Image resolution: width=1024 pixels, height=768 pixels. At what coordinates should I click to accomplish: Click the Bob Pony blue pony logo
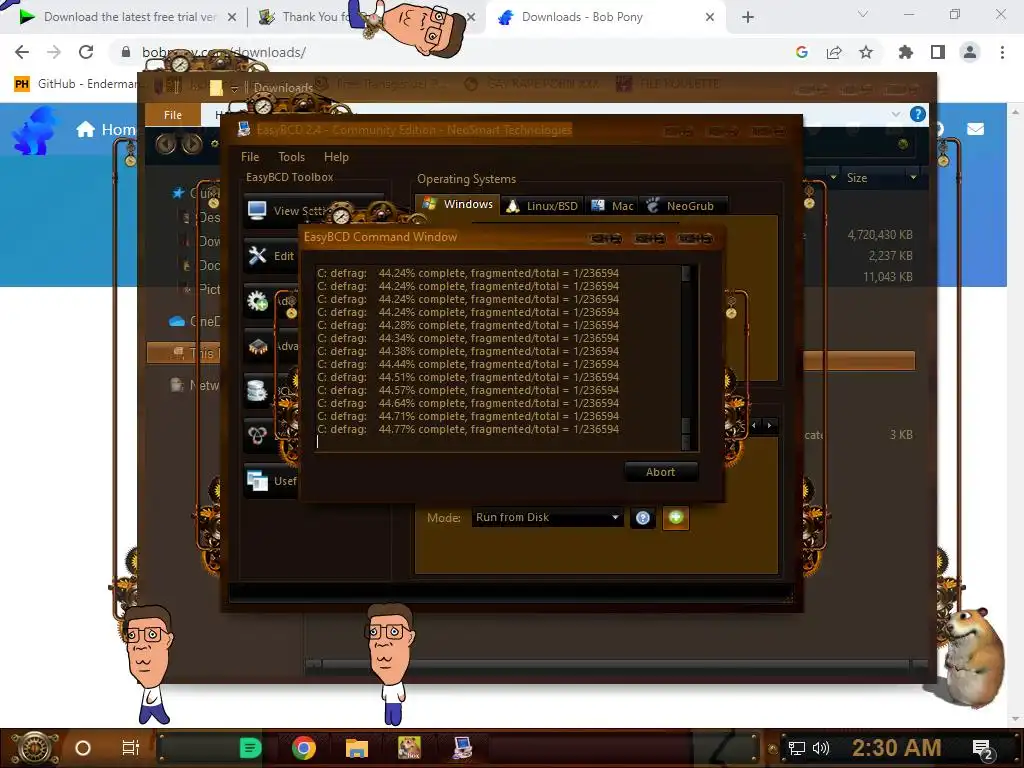click(x=35, y=131)
